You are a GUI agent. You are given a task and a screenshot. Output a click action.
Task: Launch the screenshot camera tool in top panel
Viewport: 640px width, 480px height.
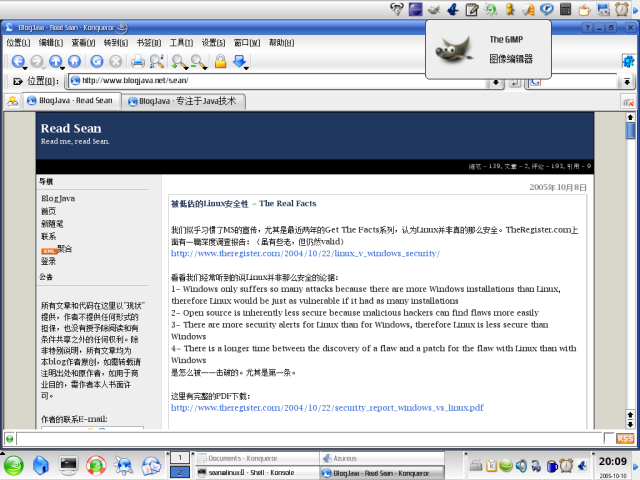603,9
